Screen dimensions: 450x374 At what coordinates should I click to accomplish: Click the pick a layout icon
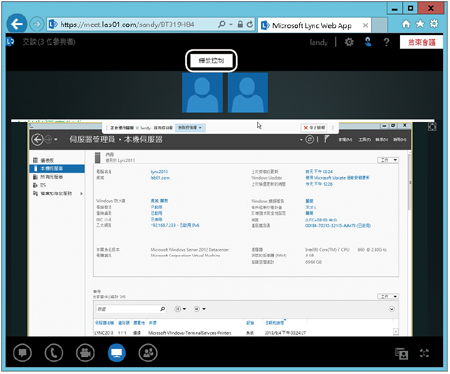(401, 353)
